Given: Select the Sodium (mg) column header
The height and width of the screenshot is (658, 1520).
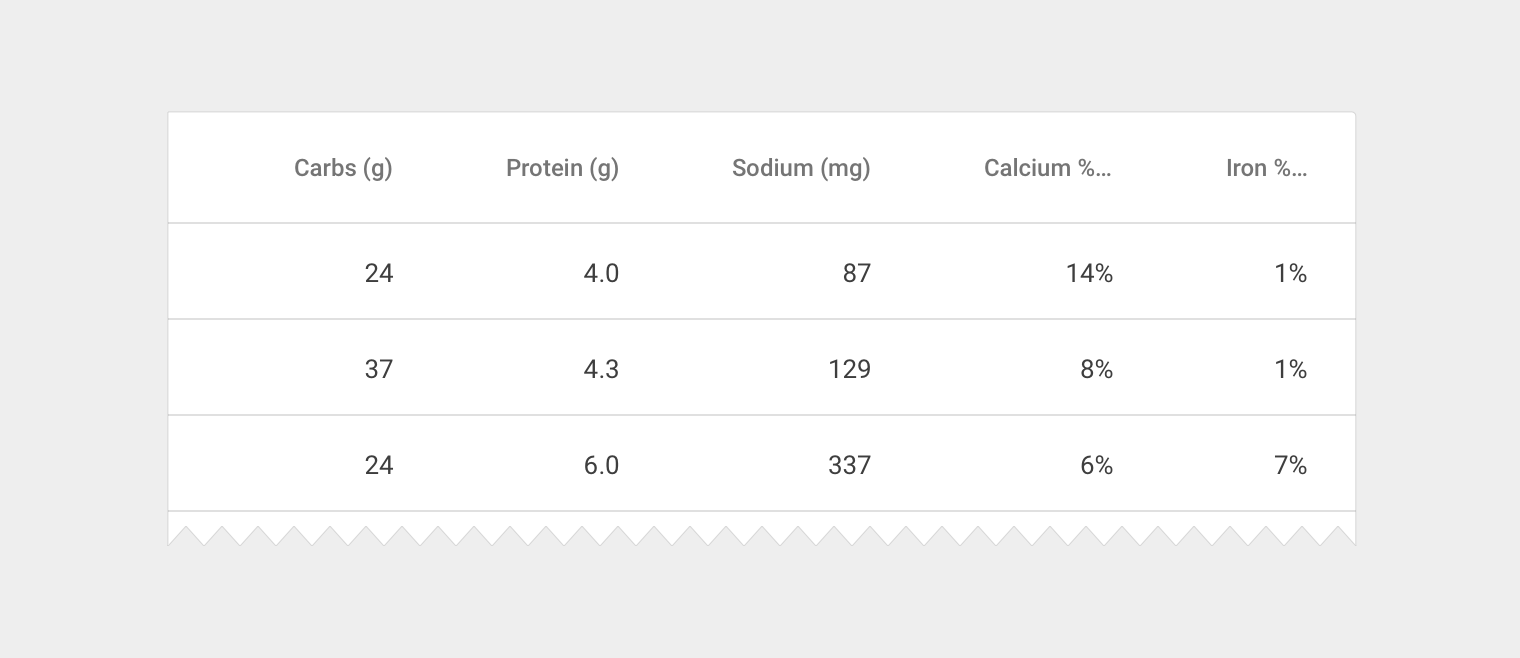Looking at the screenshot, I should [x=801, y=168].
